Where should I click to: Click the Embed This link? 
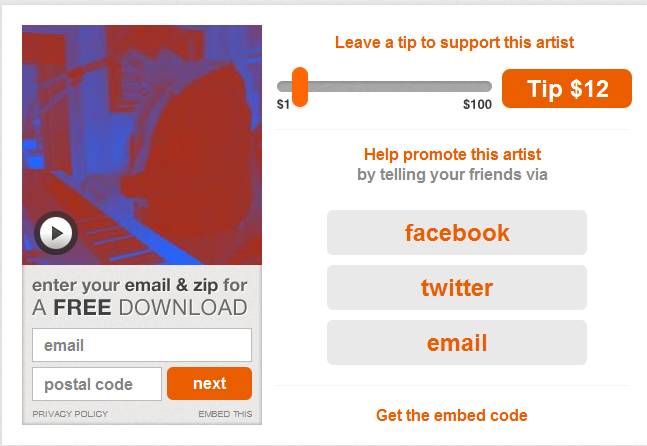225,414
